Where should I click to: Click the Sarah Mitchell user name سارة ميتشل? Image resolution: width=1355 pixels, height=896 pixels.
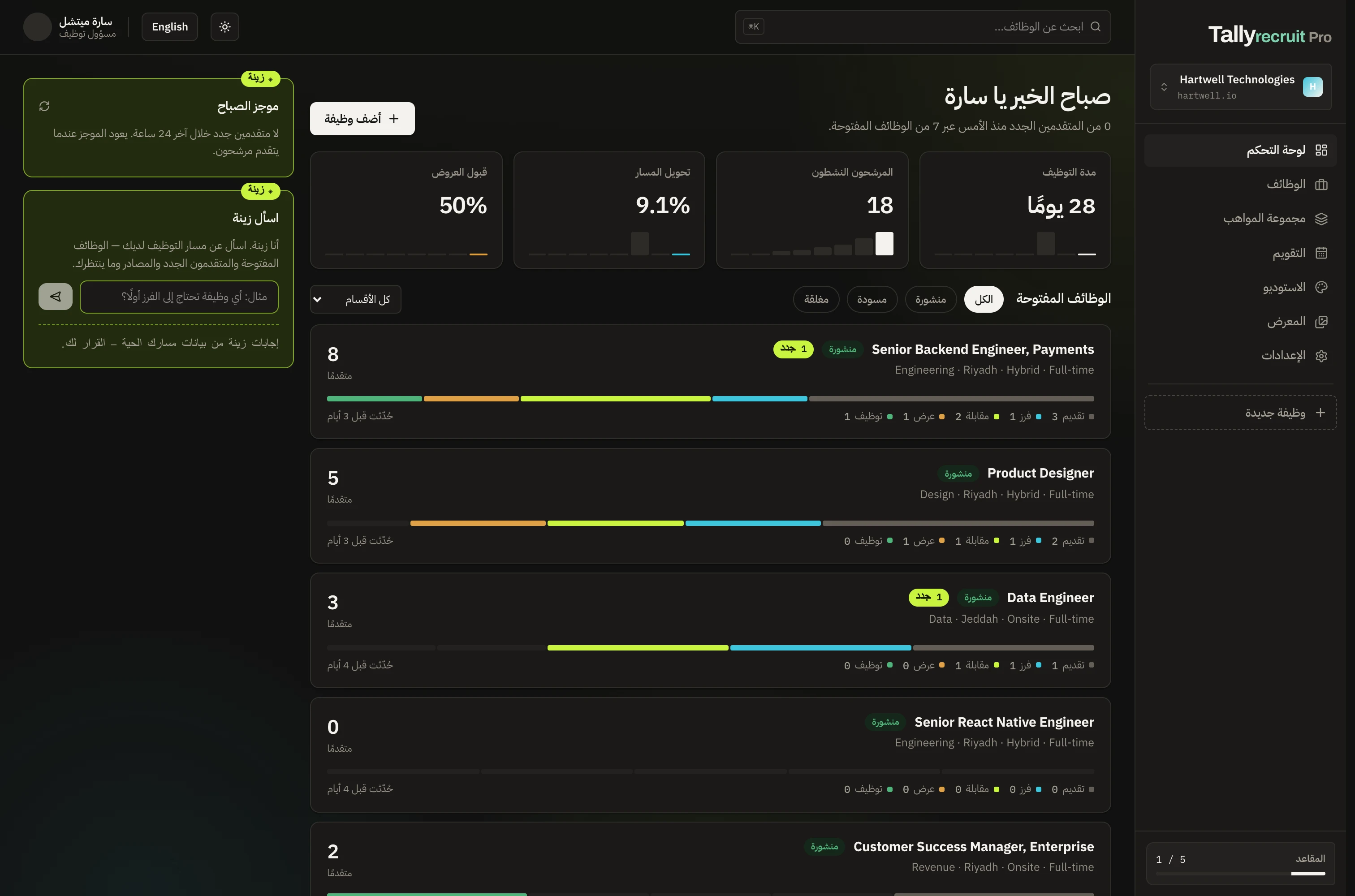coord(86,21)
